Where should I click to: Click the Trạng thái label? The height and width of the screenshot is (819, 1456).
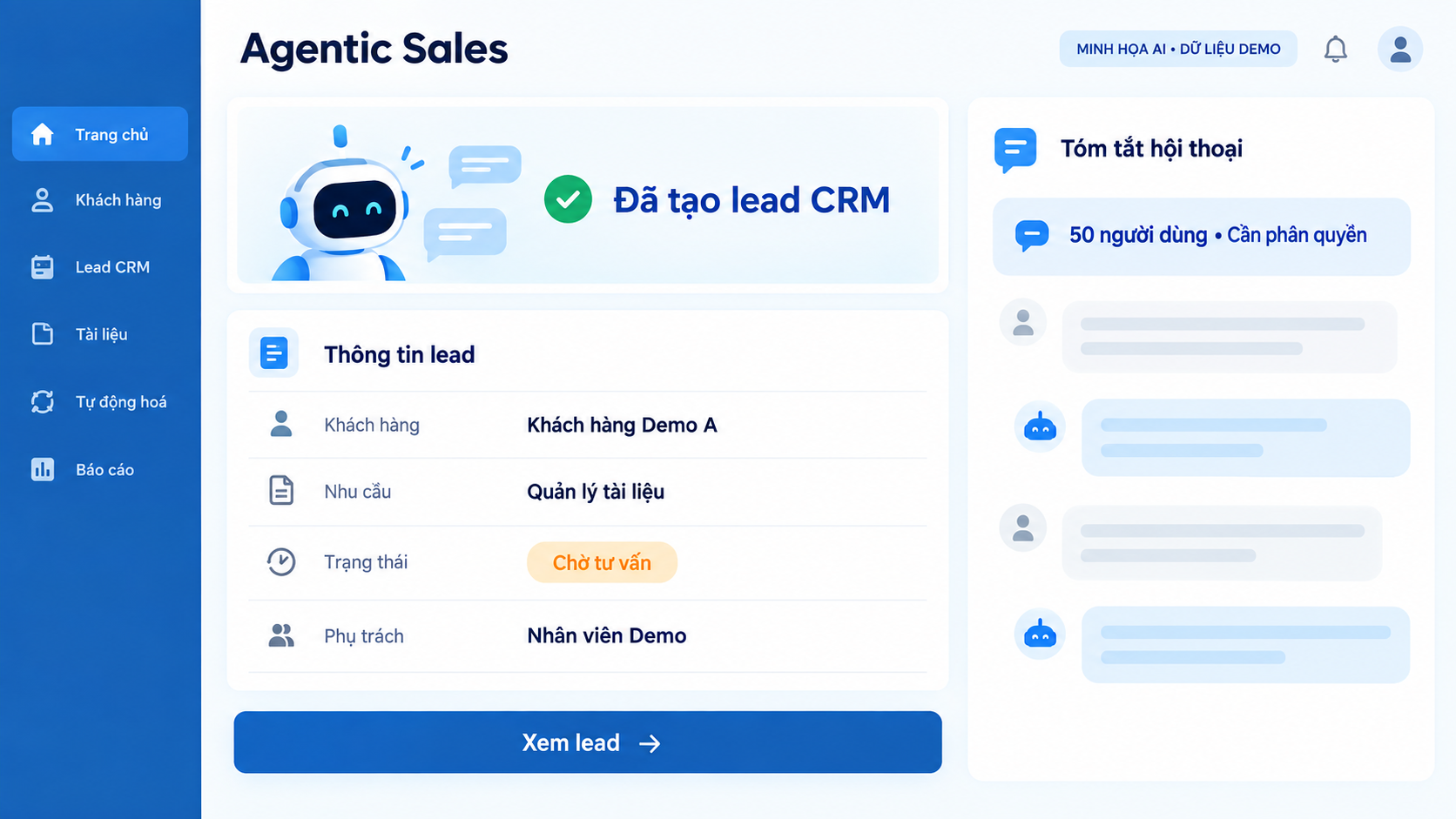click(366, 562)
